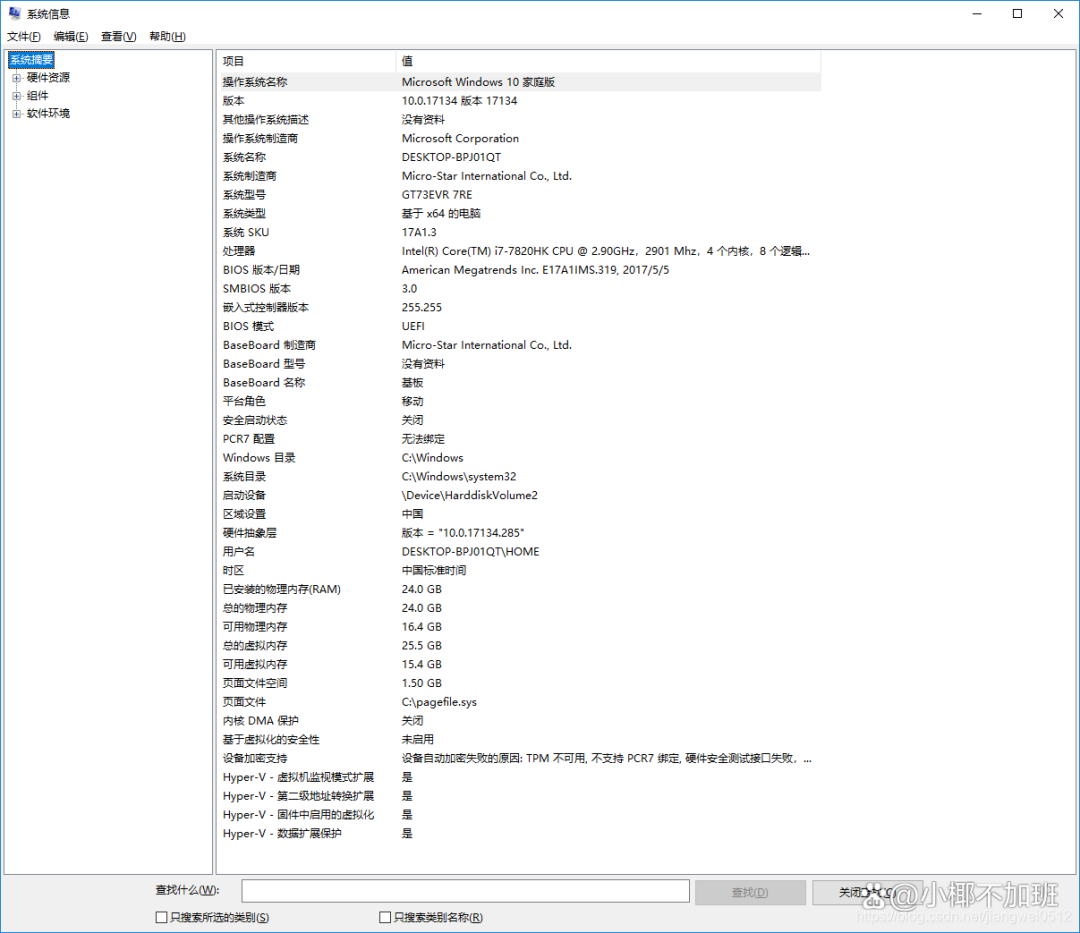The width and height of the screenshot is (1080, 933).
Task: Expand the 组件 tree node
Action: pos(16,96)
